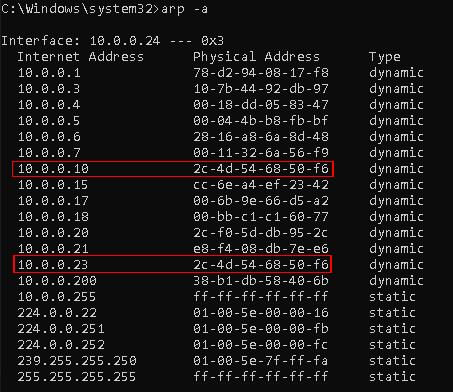Click MAC address cc-6e-a4-ef-23-42
453x392 pixels.
261,185
